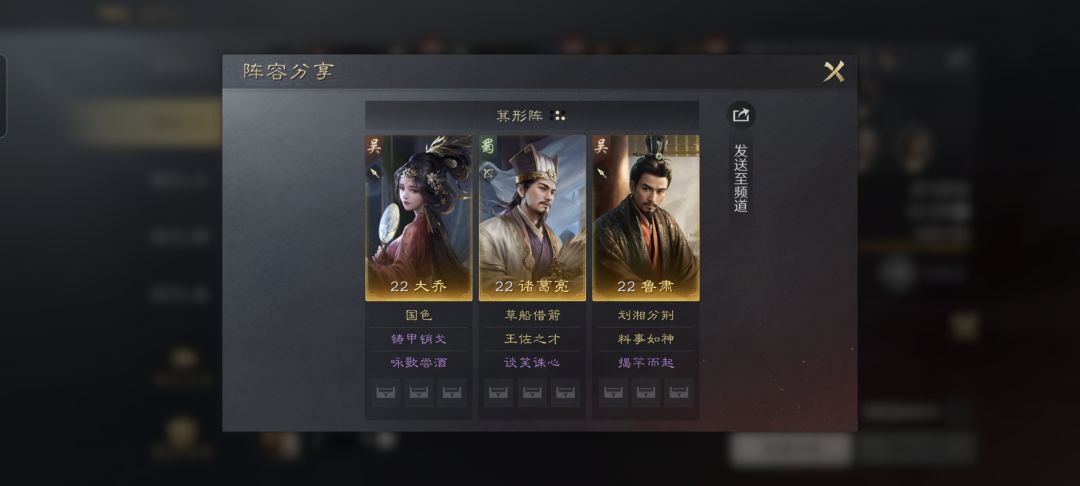1080x486 pixels.
Task: Select 大乔's third equipment slot icon
Action: tap(452, 392)
